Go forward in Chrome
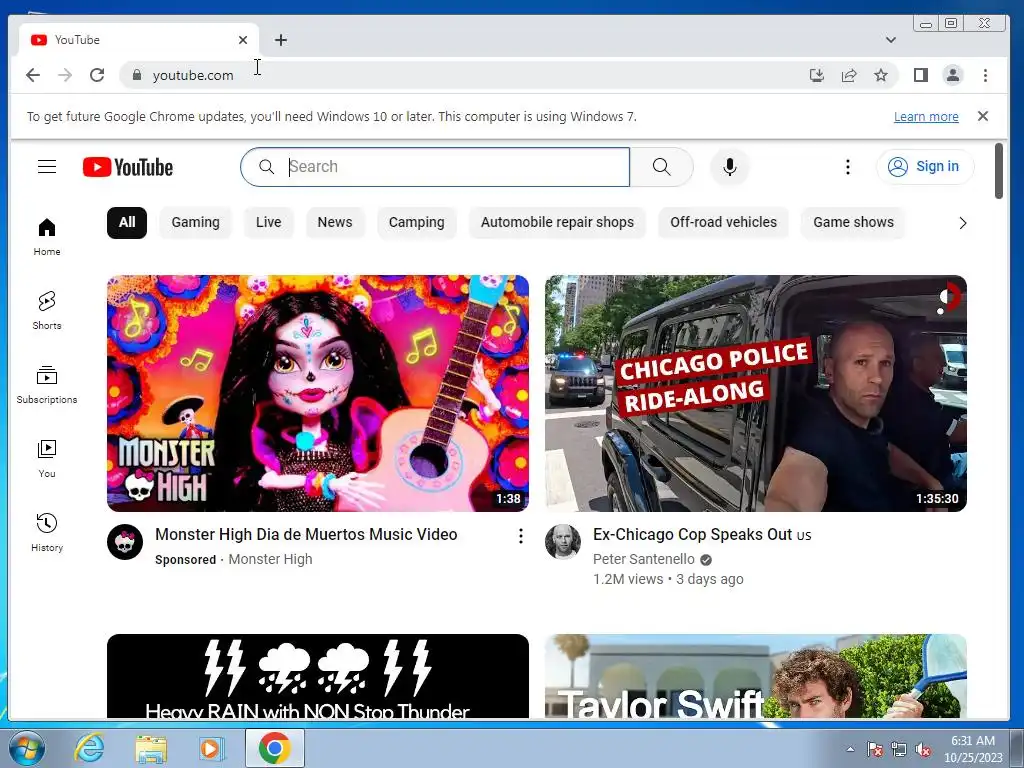 click(x=65, y=75)
